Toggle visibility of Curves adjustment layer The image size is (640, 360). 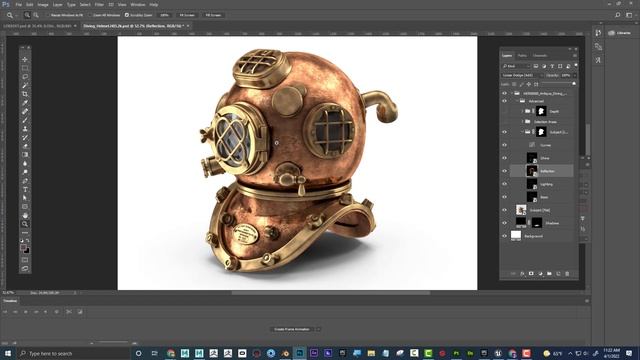tap(504, 145)
